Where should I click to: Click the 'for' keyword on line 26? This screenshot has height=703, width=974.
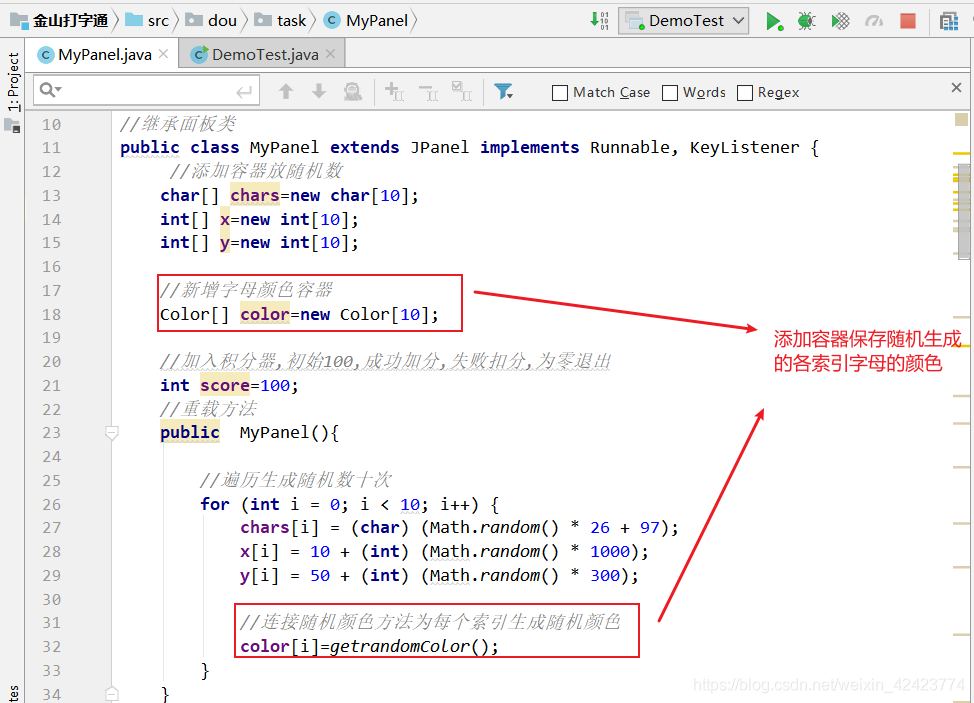tap(215, 504)
